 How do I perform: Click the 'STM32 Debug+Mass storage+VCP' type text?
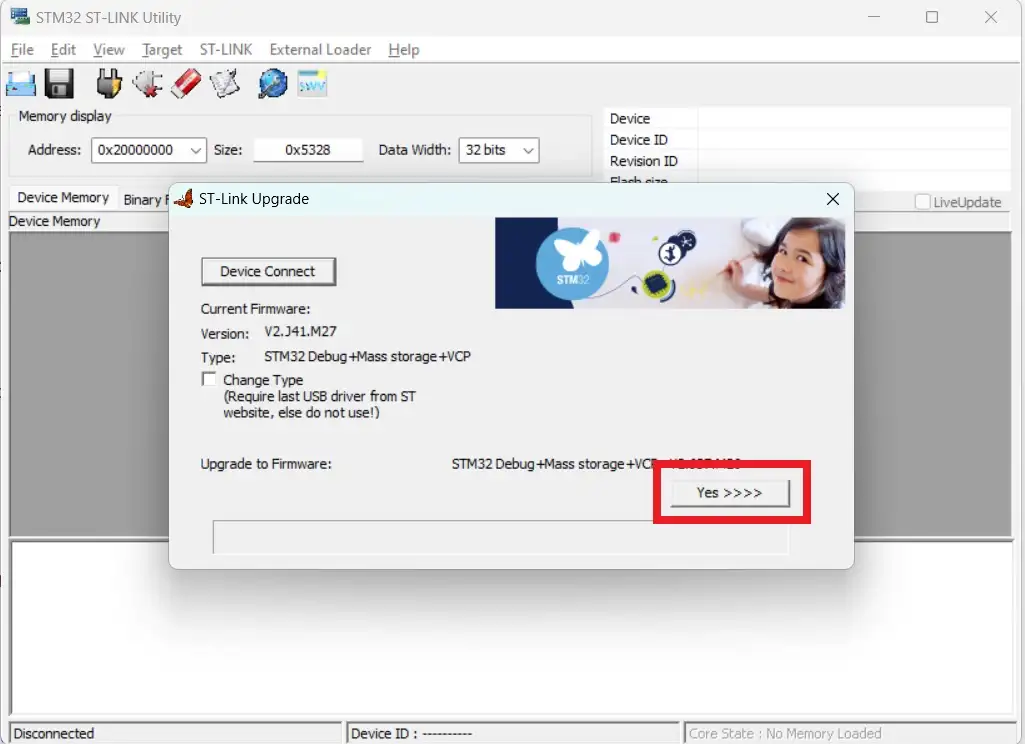pos(367,356)
